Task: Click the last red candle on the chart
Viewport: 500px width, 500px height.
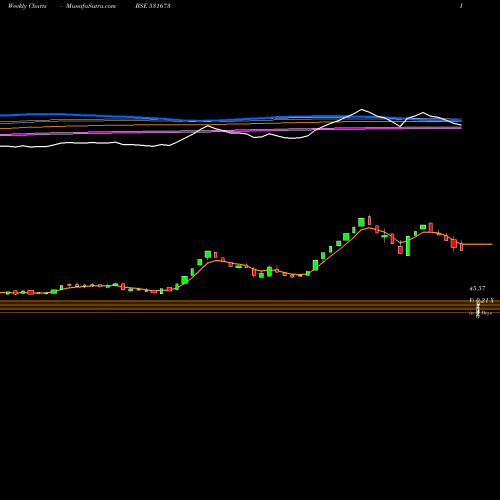Action: tap(462, 246)
